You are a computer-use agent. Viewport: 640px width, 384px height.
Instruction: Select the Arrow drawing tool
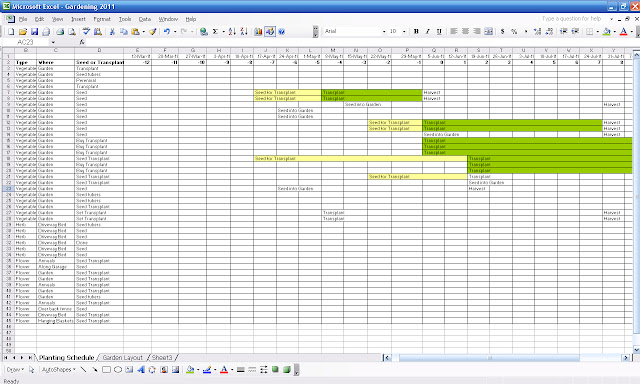[x=95, y=370]
